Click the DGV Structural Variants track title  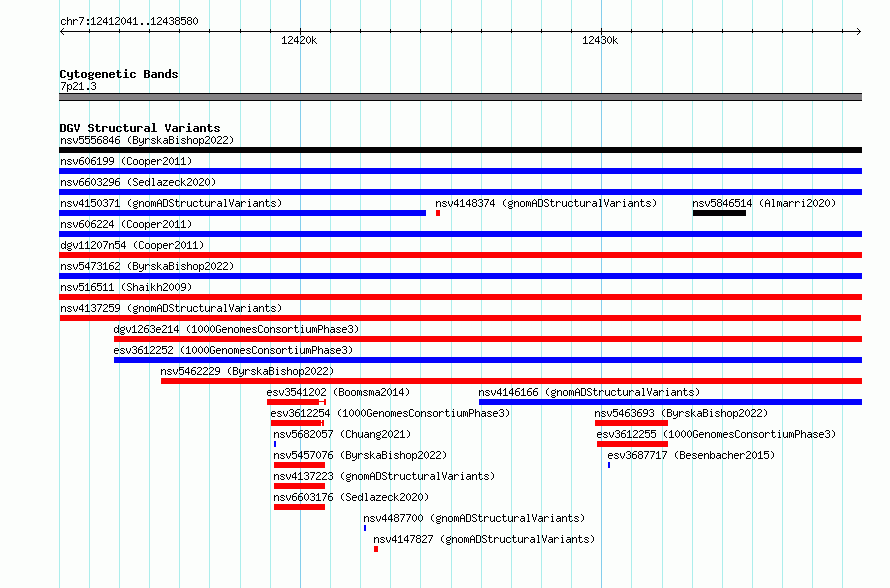click(140, 128)
